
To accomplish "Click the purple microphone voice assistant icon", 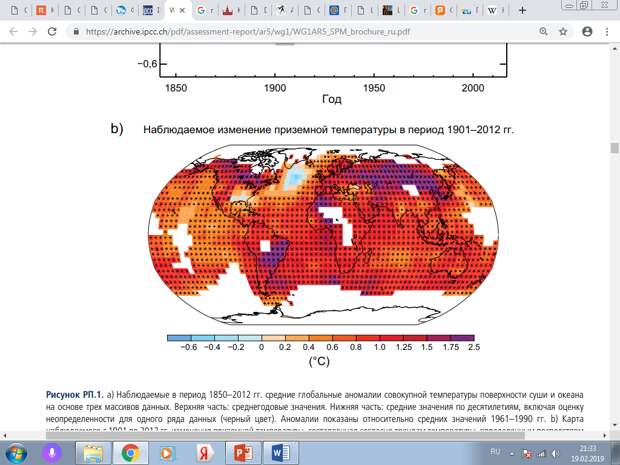I will click(52, 453).
